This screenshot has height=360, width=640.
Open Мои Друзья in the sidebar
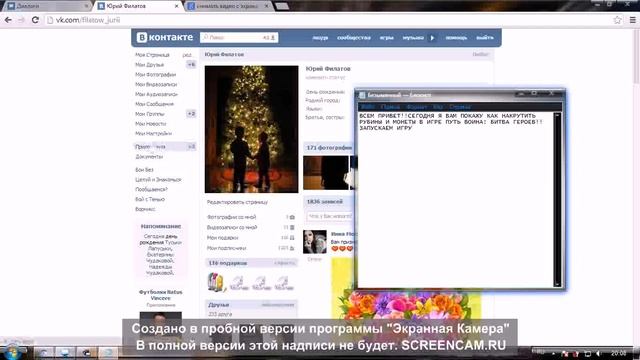coord(149,64)
